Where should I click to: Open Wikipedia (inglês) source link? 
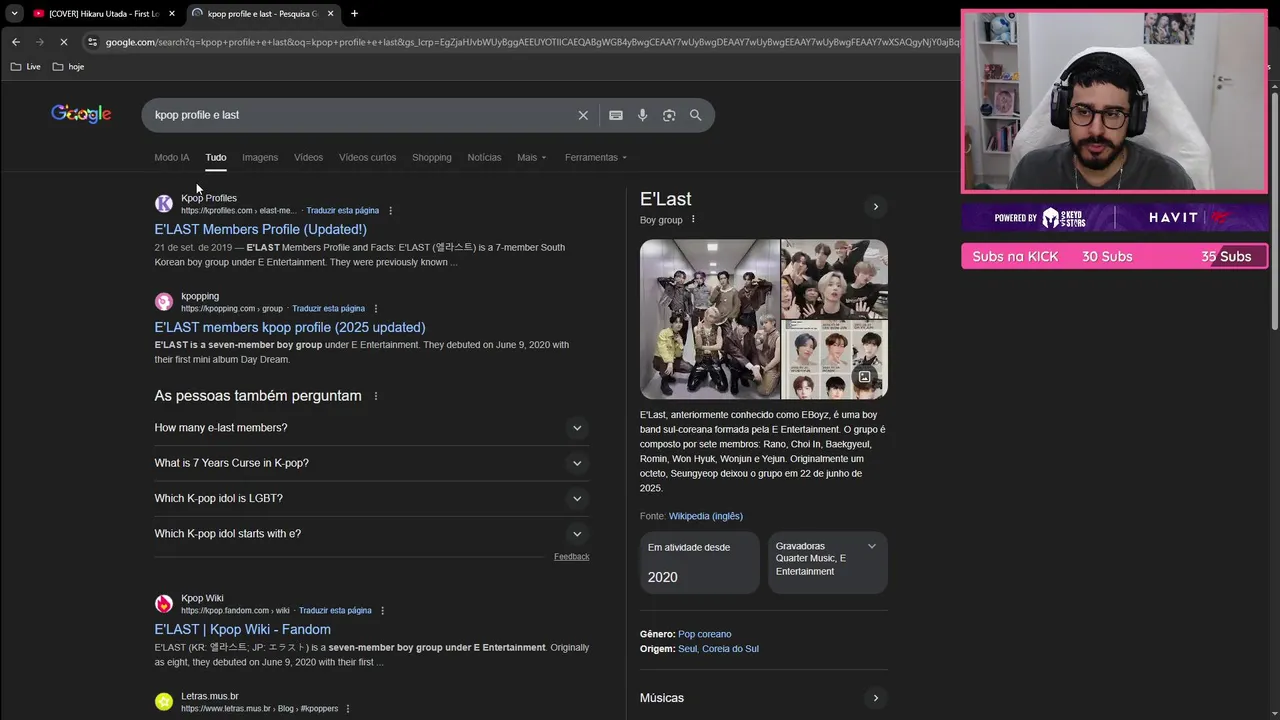tap(706, 516)
